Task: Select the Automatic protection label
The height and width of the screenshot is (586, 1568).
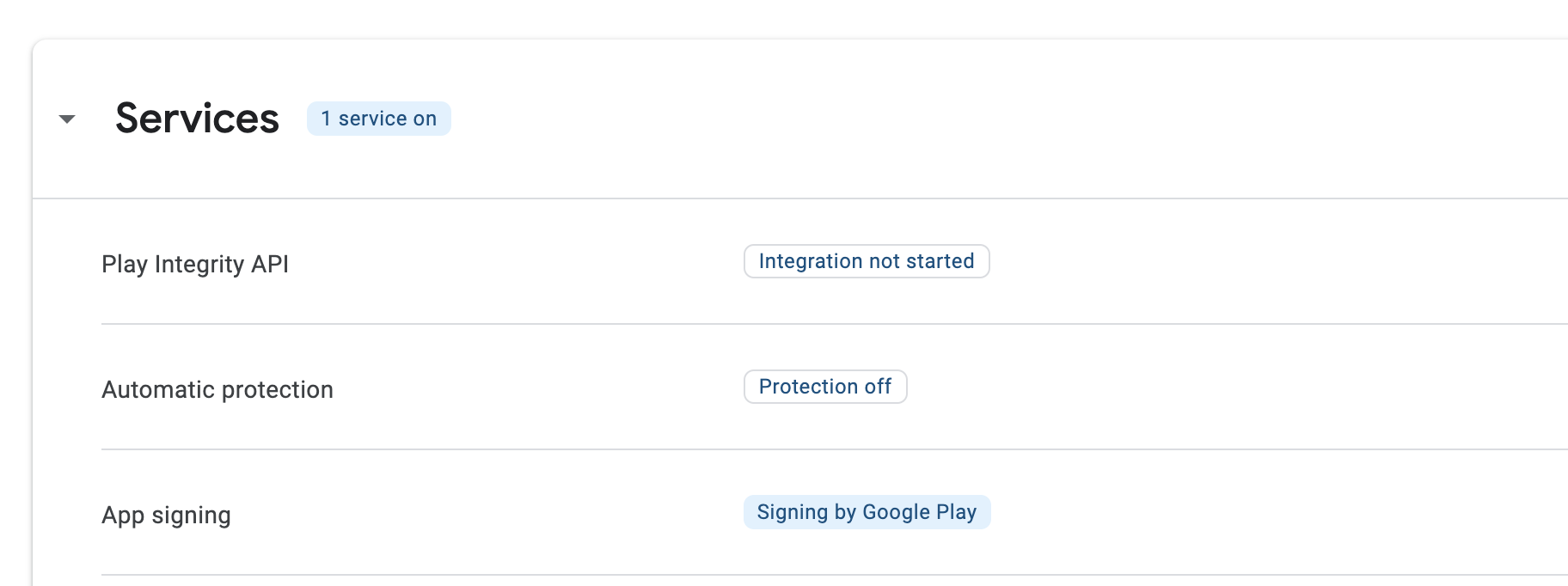Action: pyautogui.click(x=217, y=389)
